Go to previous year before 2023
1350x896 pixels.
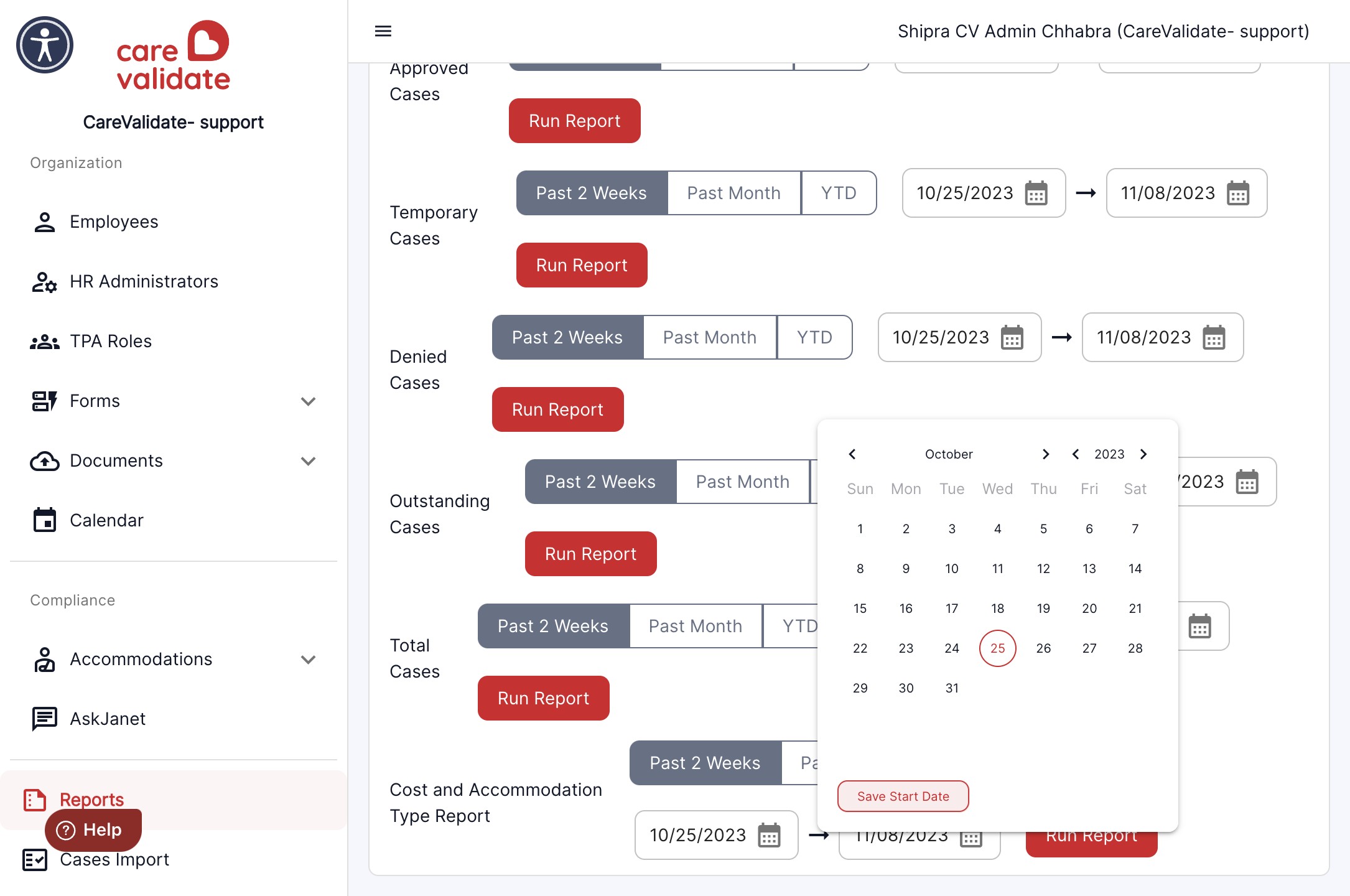1076,454
